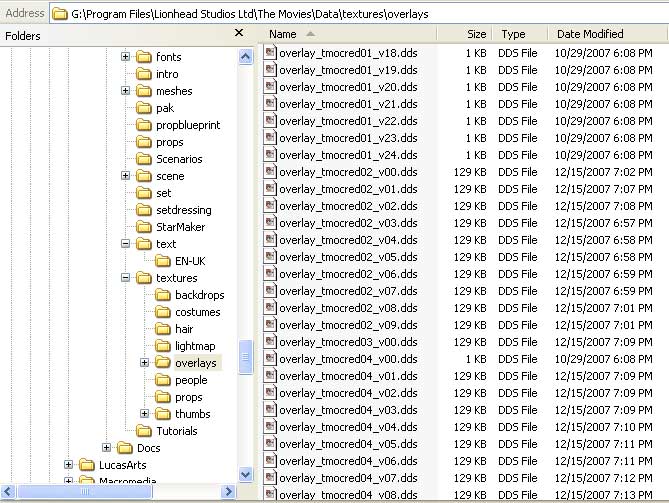Click the LucasArts folder icon
Image resolution: width=669 pixels, height=503 pixels.
pyautogui.click(x=86, y=465)
